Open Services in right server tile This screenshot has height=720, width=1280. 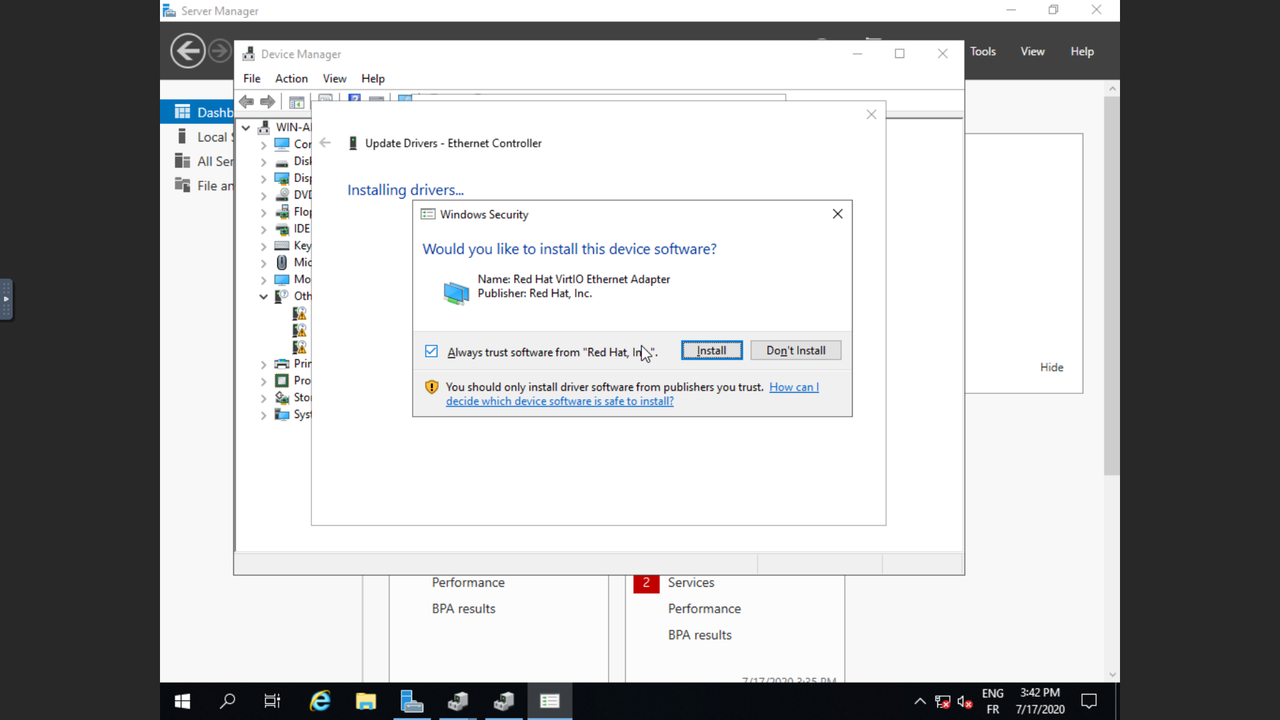pyautogui.click(x=691, y=582)
